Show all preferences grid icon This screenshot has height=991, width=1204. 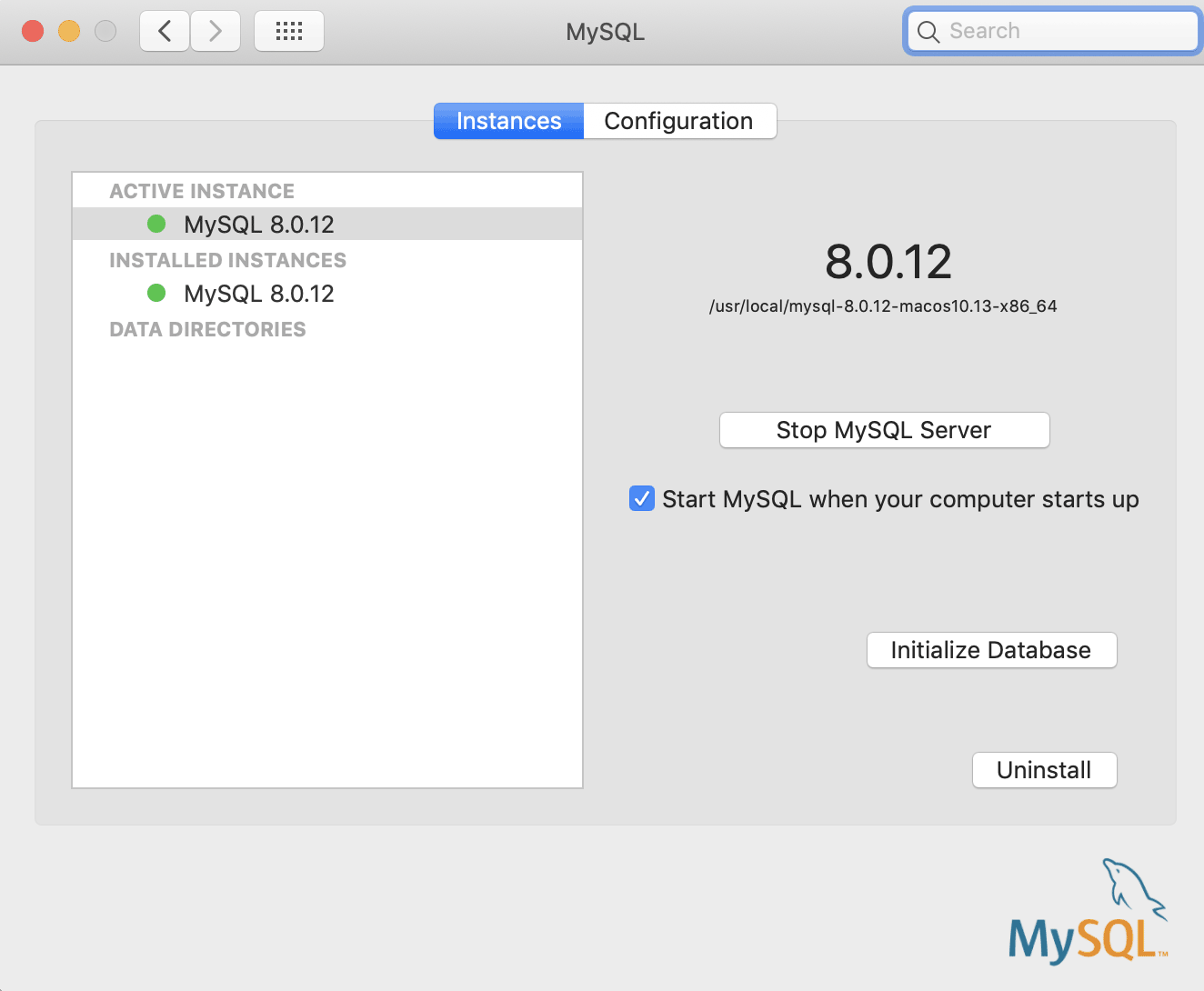[x=289, y=32]
